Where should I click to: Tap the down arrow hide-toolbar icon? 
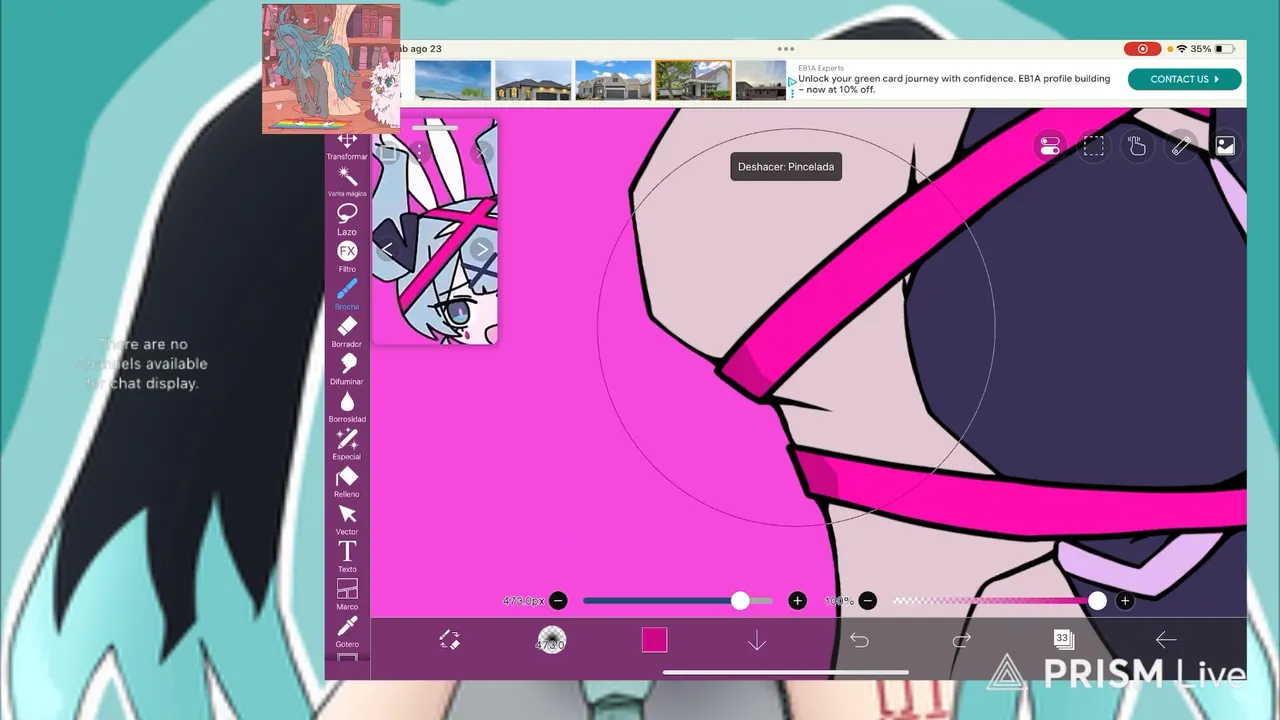pos(757,640)
